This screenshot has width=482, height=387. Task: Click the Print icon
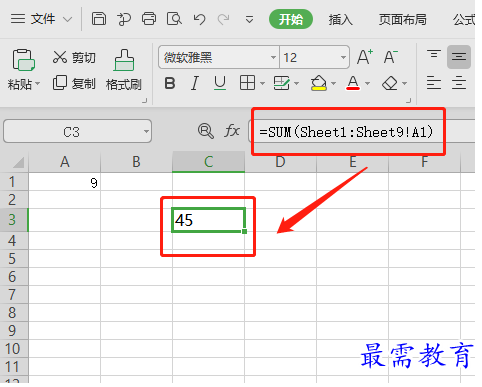pos(149,19)
